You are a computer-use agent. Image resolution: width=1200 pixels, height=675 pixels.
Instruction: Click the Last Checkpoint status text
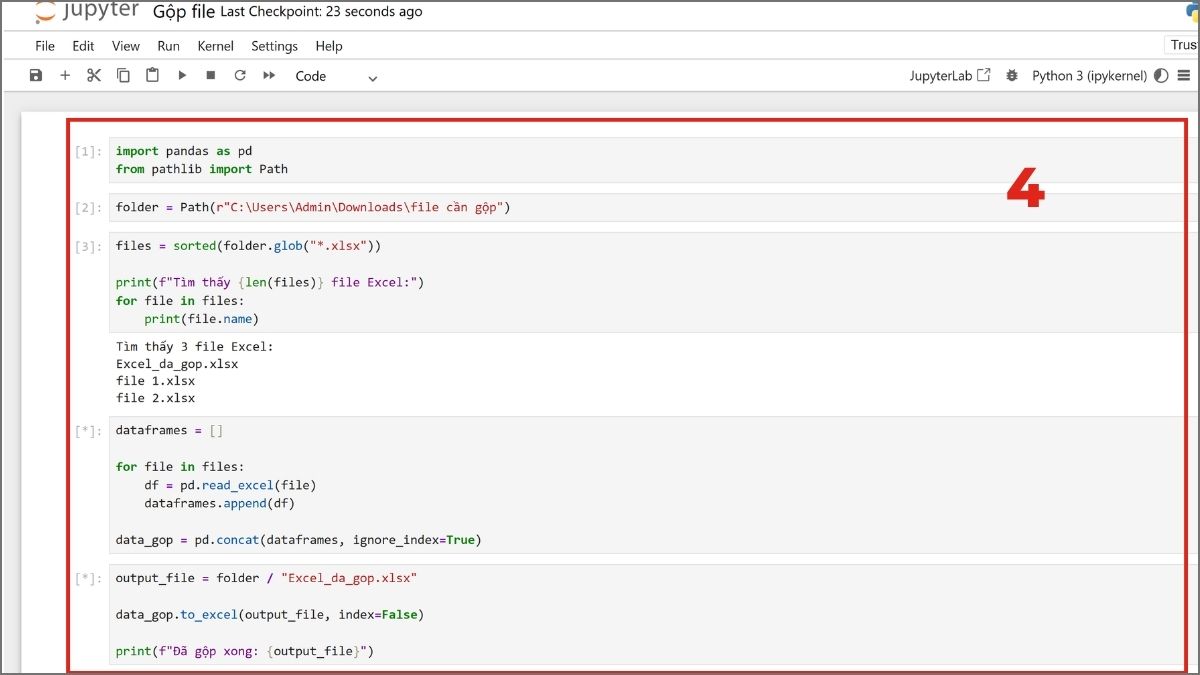pyautogui.click(x=321, y=12)
